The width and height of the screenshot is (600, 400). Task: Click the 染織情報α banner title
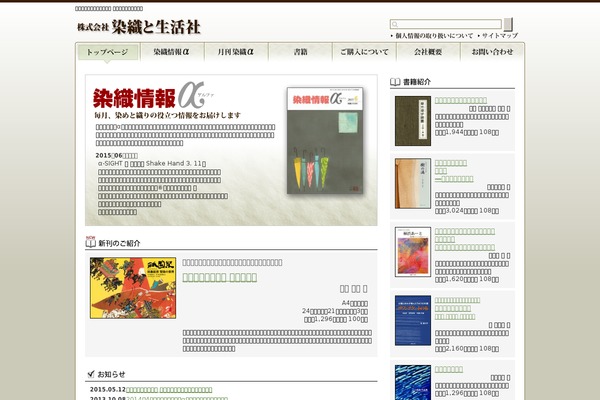pos(153,96)
